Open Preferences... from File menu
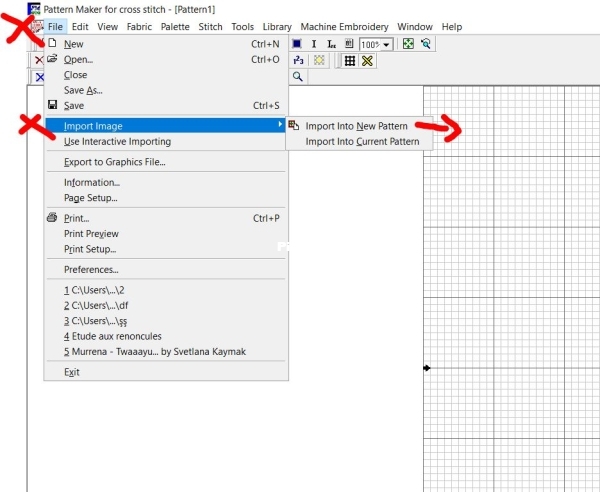This screenshot has height=492, width=600. pyautogui.click(x=166, y=269)
